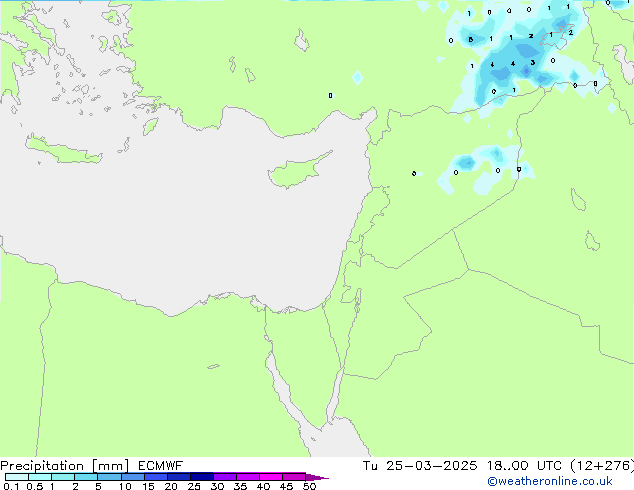Click the precipitation value '3' on the map
Viewport: 634px width, 490px height.
(533, 63)
